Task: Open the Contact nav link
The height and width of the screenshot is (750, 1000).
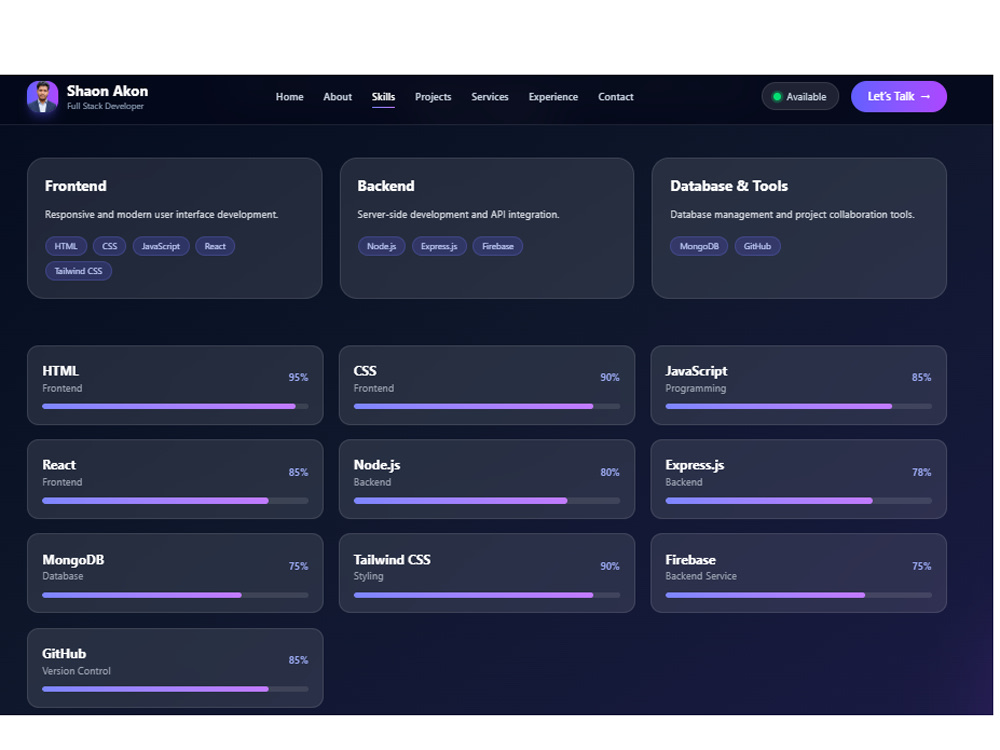Action: pos(615,97)
